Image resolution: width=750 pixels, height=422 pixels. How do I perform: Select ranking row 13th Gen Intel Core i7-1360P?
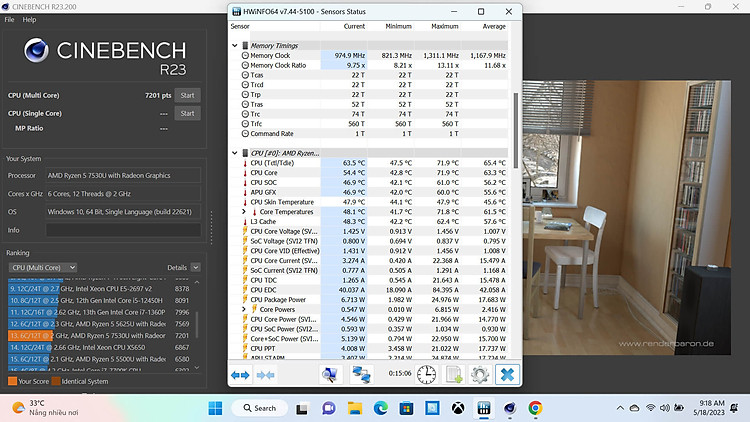tap(99, 312)
